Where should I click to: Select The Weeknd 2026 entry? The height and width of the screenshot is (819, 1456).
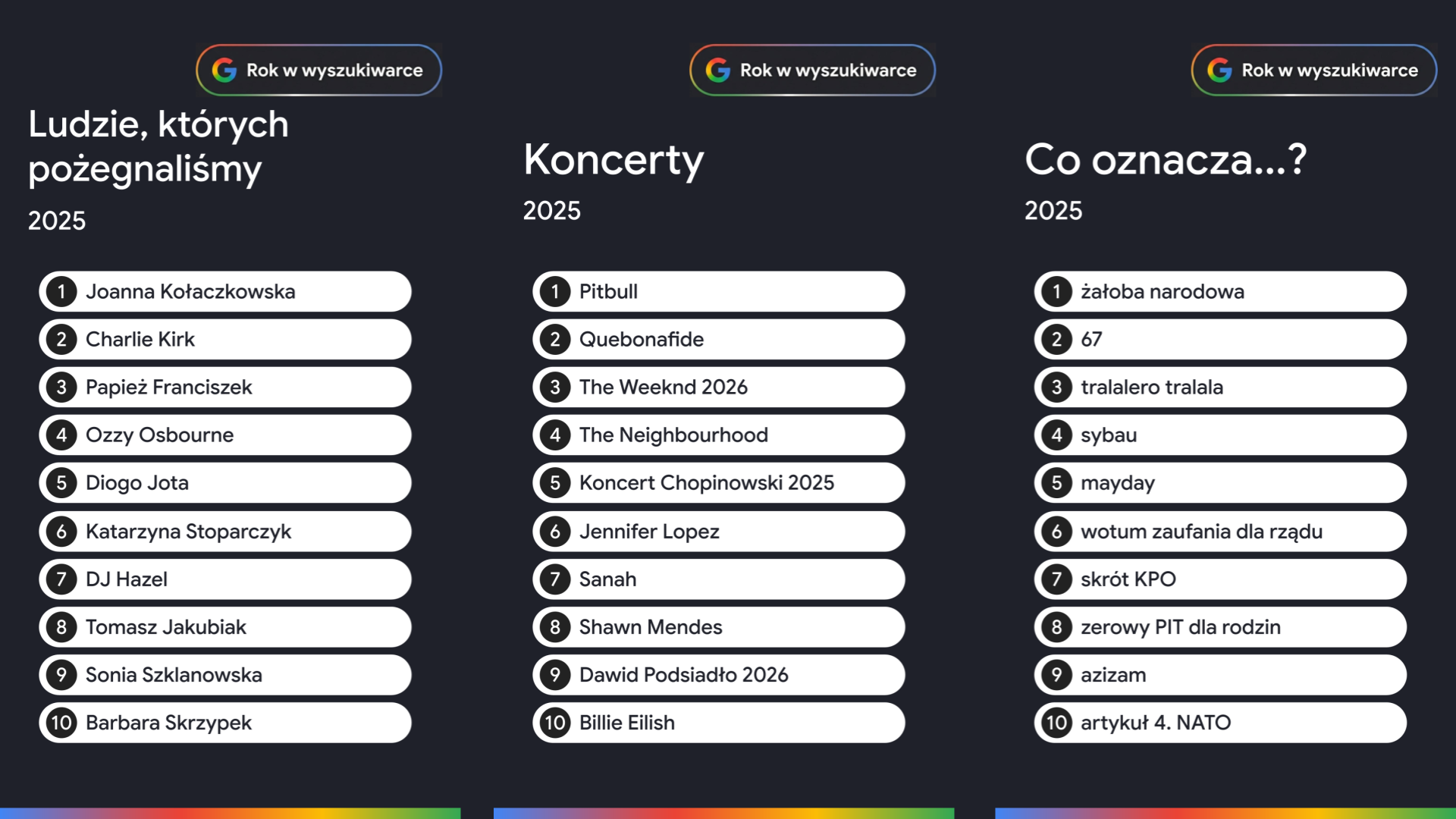click(x=718, y=388)
